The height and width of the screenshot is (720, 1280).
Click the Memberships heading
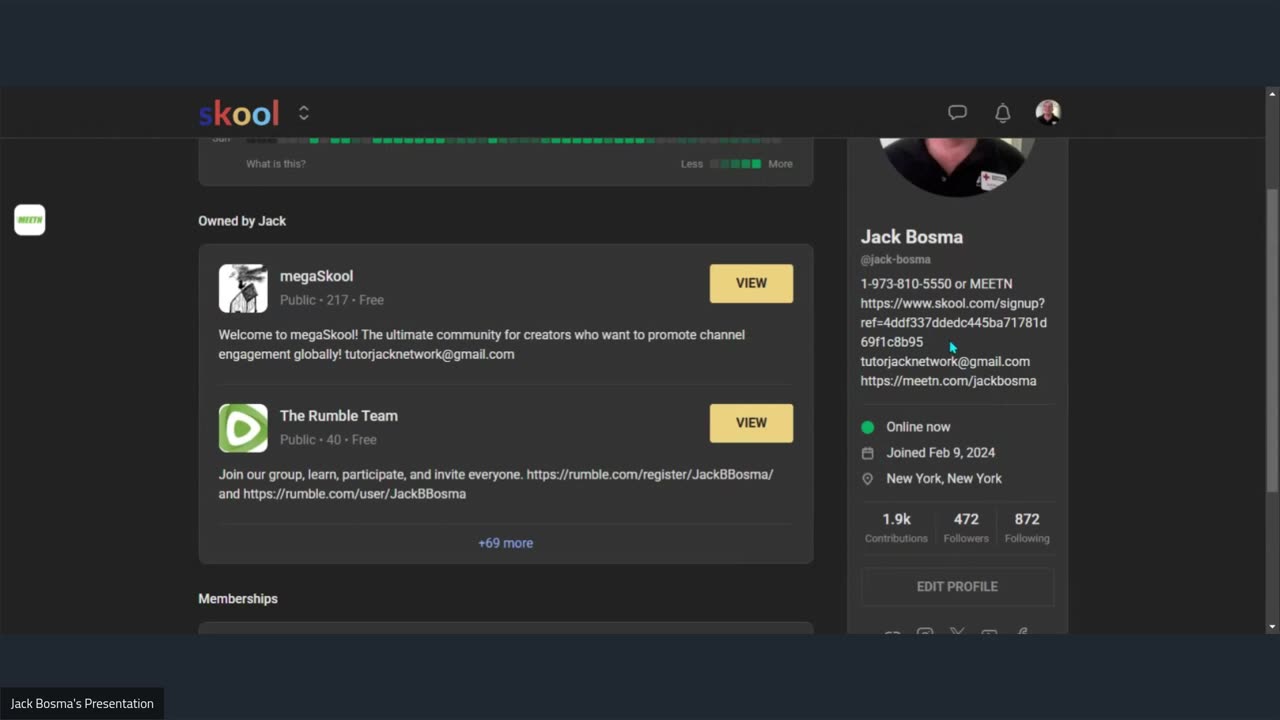(238, 599)
